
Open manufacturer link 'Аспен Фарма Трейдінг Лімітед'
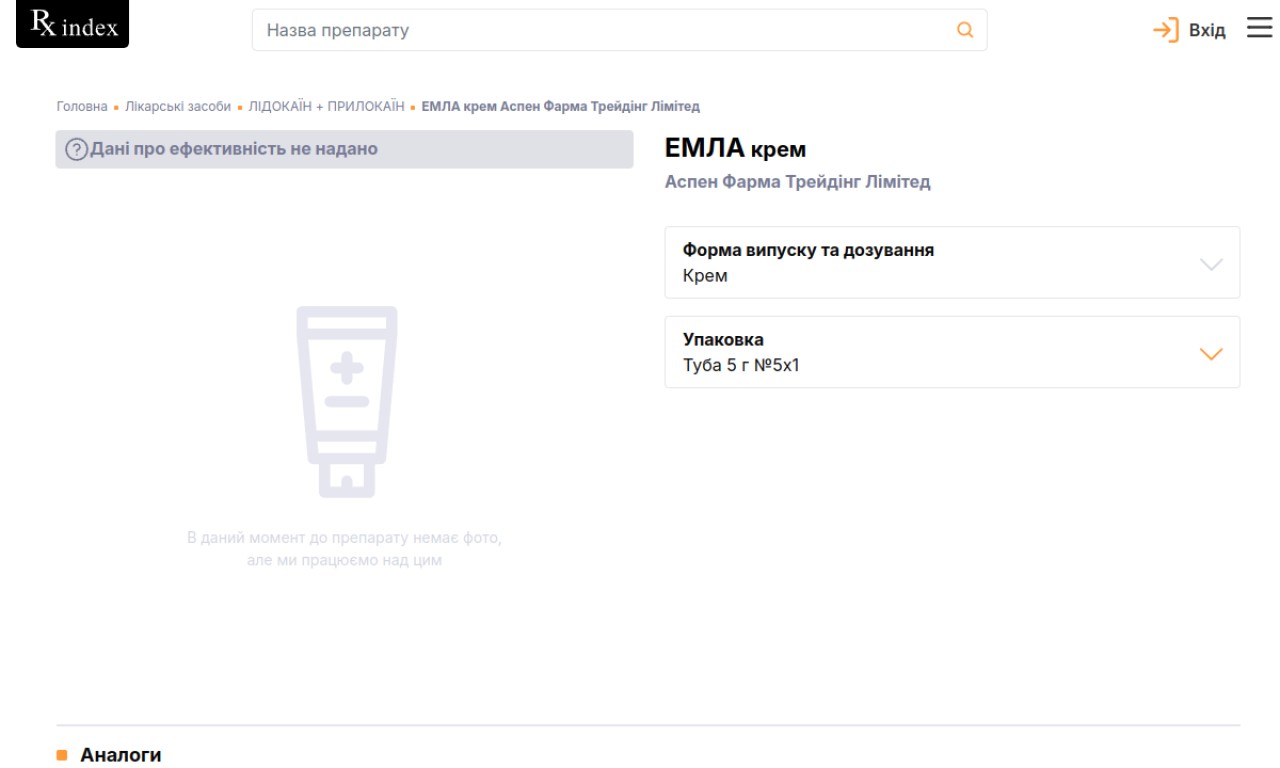[x=797, y=182]
